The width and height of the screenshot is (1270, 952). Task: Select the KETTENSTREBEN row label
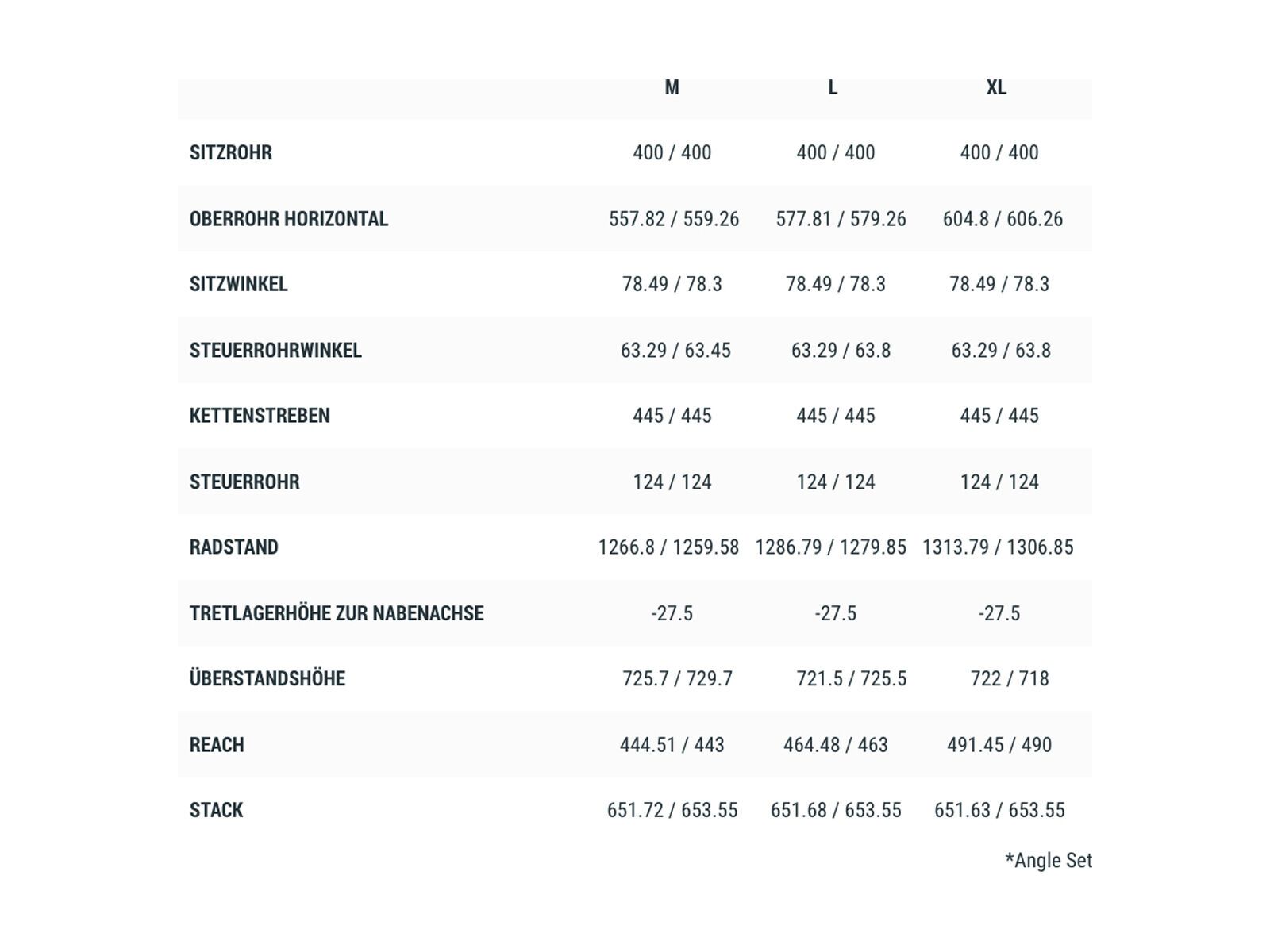coord(260,416)
